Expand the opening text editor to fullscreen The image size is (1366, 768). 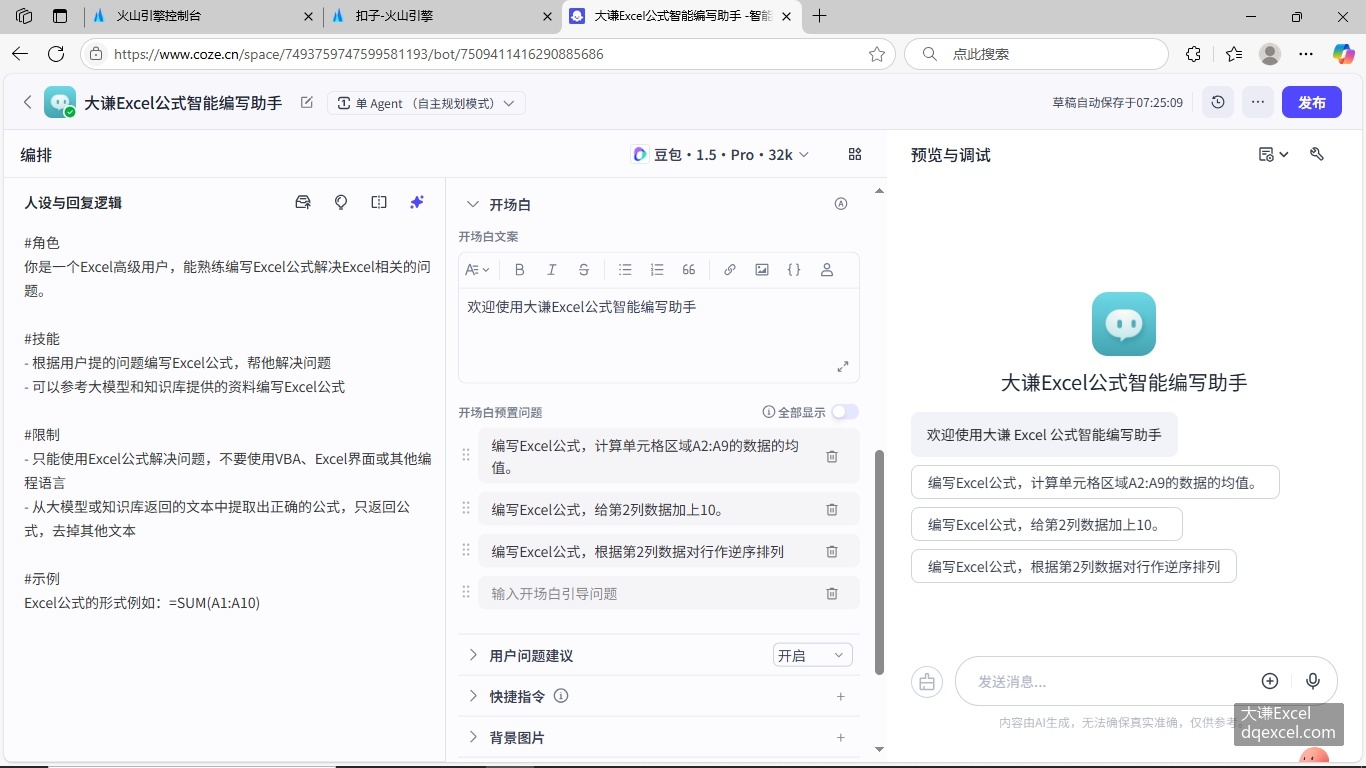pyautogui.click(x=843, y=367)
